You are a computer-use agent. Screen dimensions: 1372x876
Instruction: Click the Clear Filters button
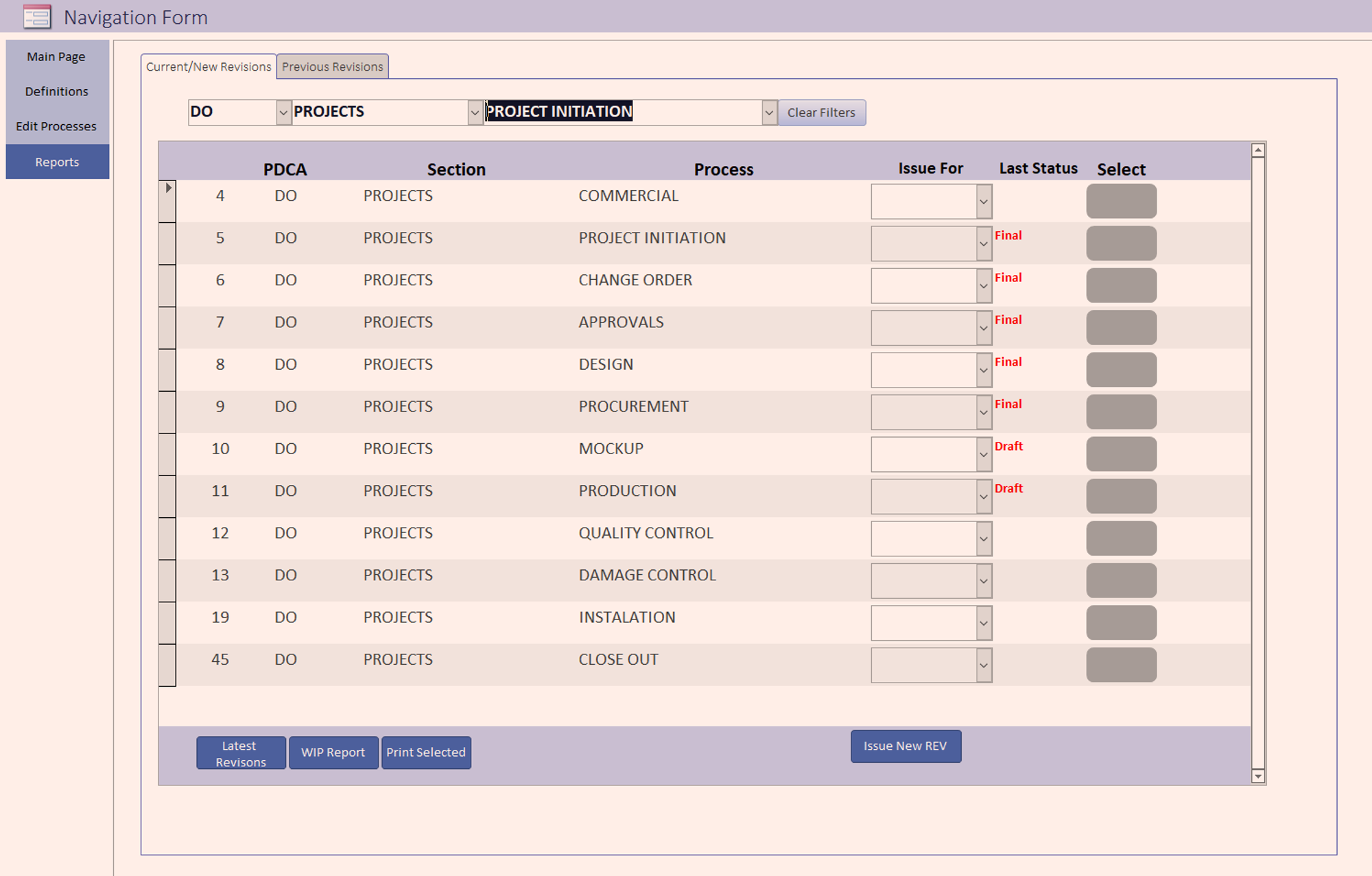tap(821, 113)
